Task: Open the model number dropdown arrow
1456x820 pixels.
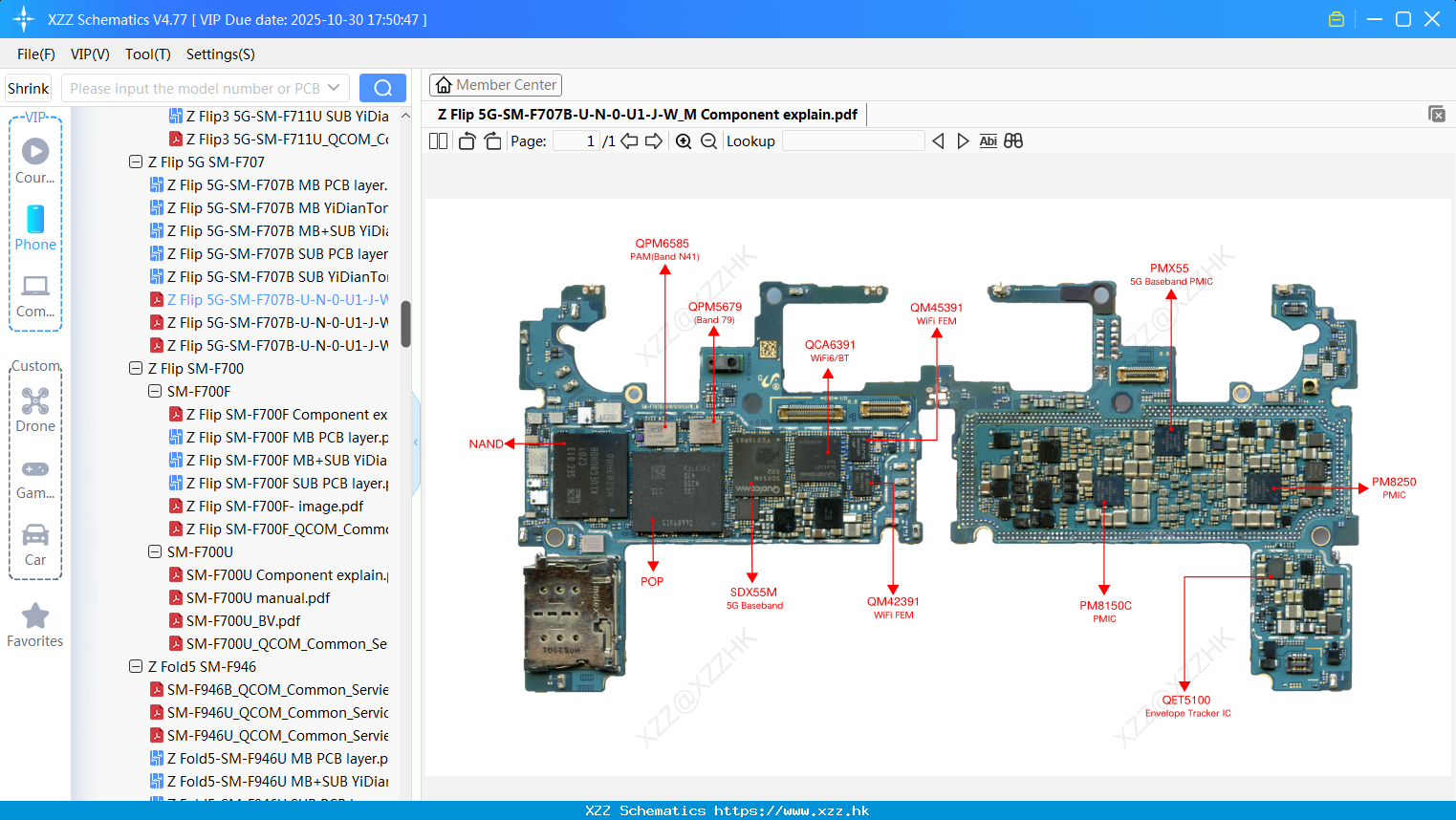Action: [334, 88]
